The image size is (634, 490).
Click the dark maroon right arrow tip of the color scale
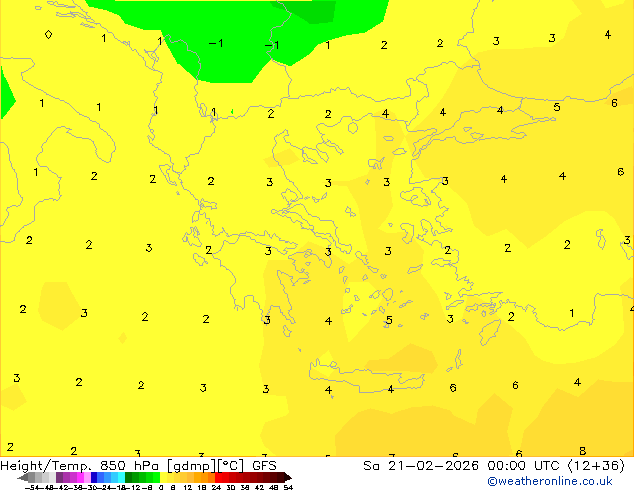click(288, 478)
